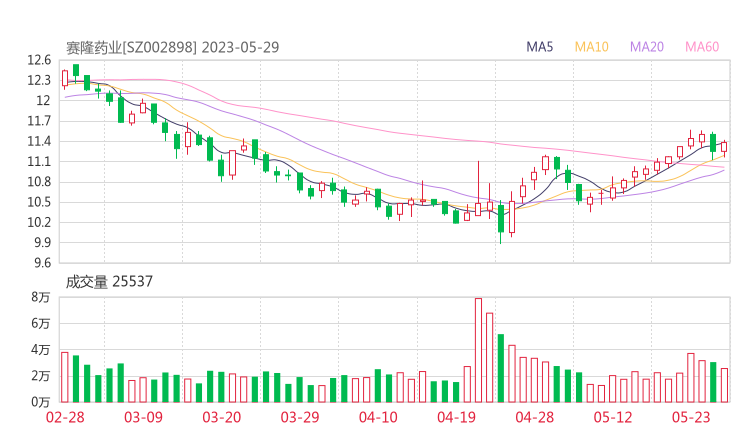The height and width of the screenshot is (440, 740).
Task: Click the 0万 volume axis label
Action: tap(41, 402)
